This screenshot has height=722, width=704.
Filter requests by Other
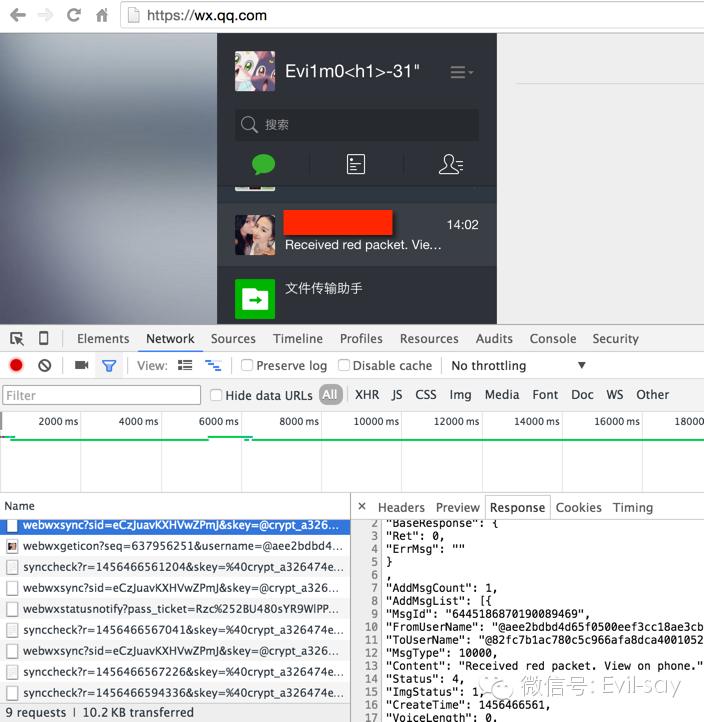[652, 395]
